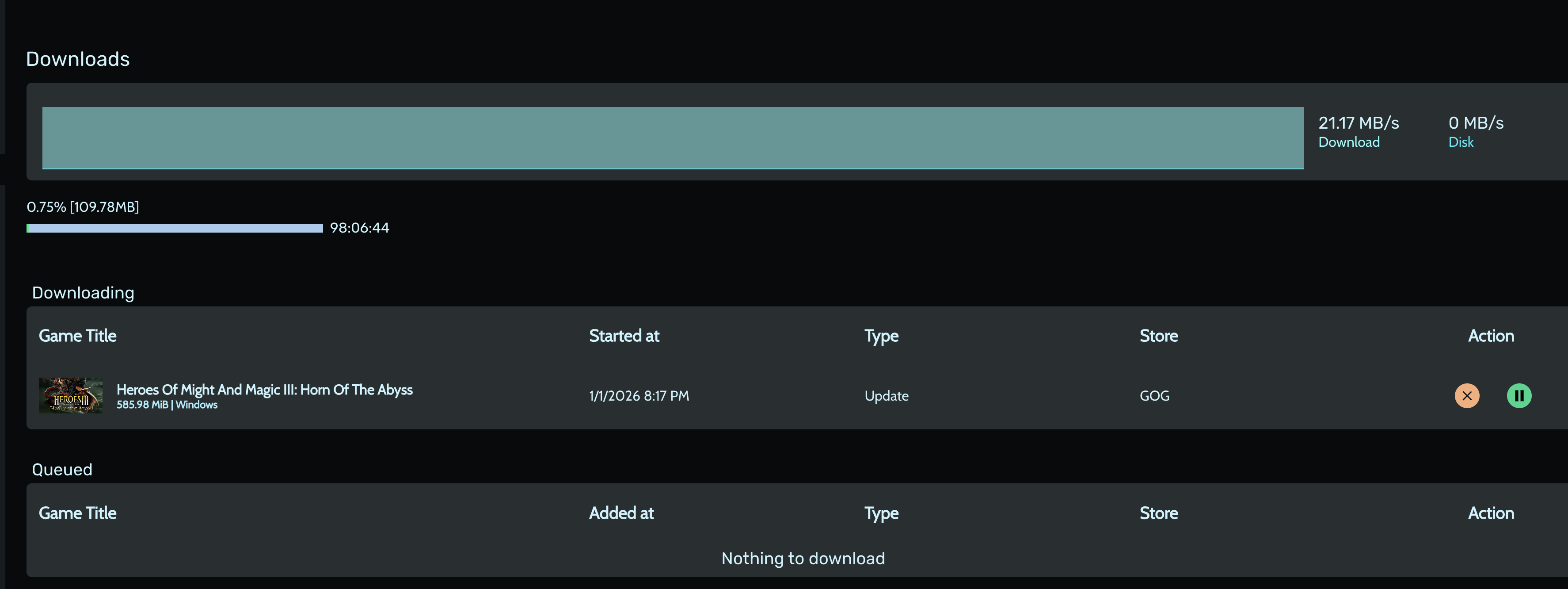Click Type header in Downloading table
The image size is (1568, 589).
pos(881,336)
